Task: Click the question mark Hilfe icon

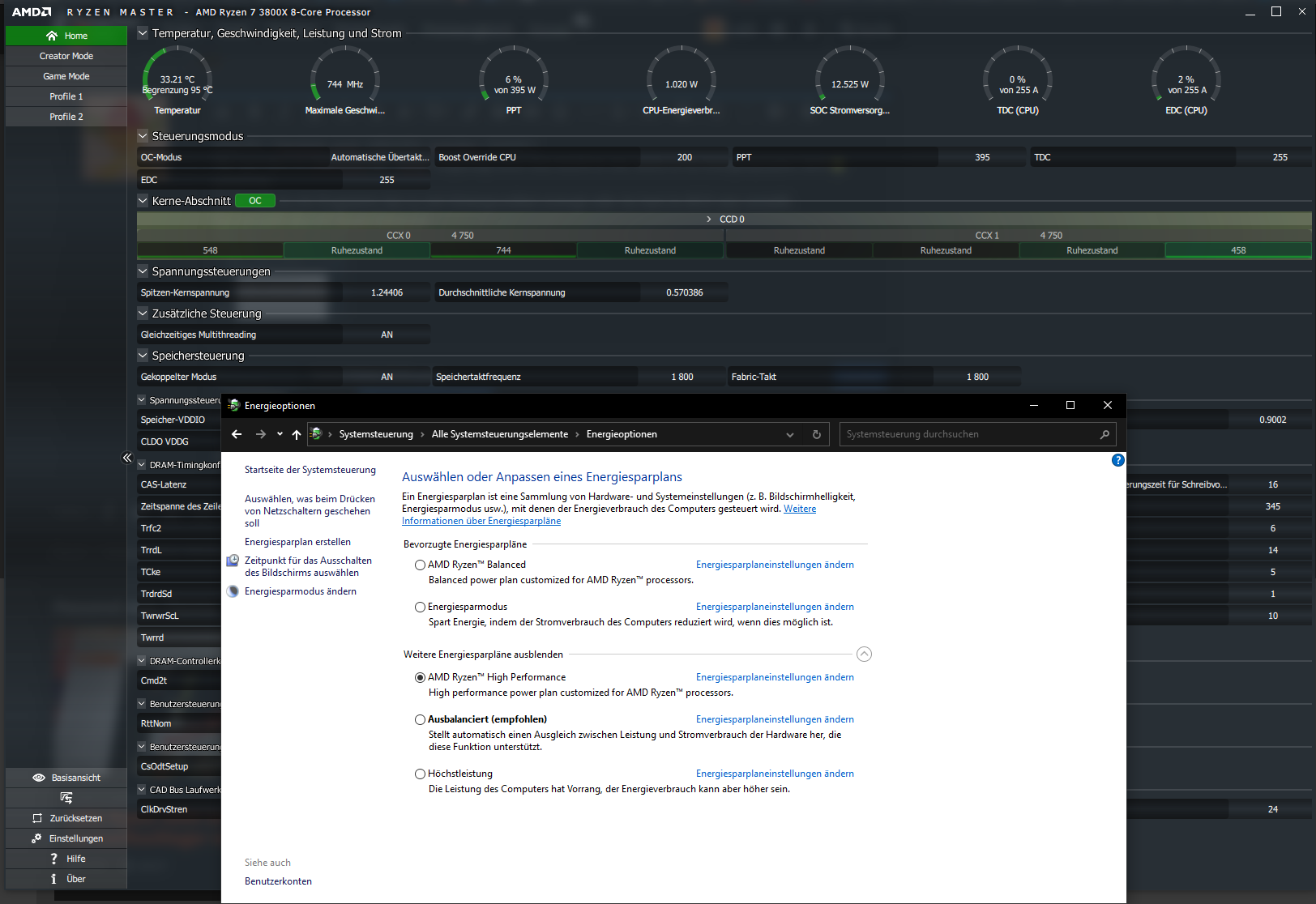Action: [x=53, y=859]
